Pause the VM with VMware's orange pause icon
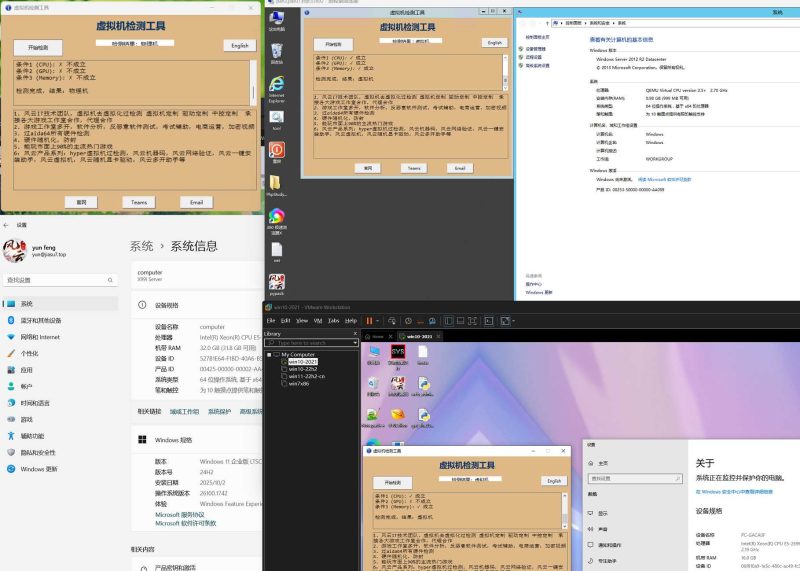800x571 pixels. tap(369, 321)
